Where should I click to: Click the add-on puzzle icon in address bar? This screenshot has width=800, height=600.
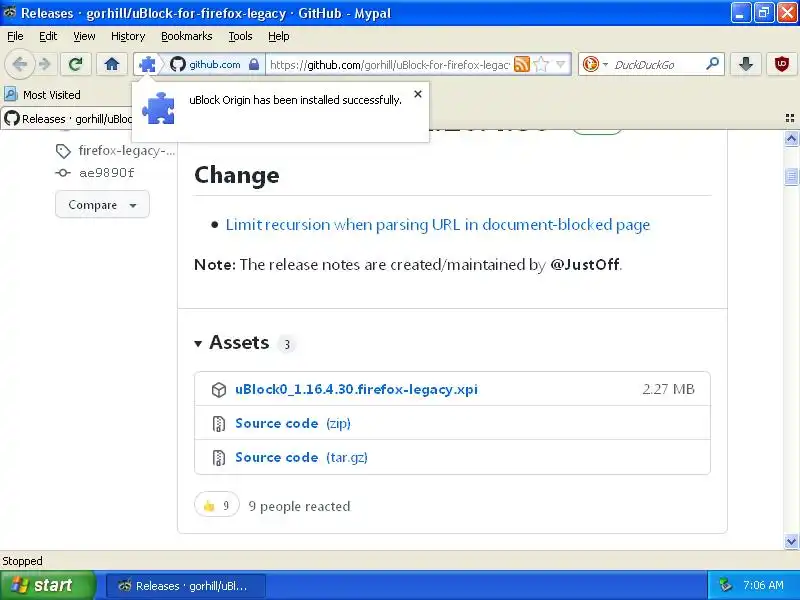click(147, 65)
